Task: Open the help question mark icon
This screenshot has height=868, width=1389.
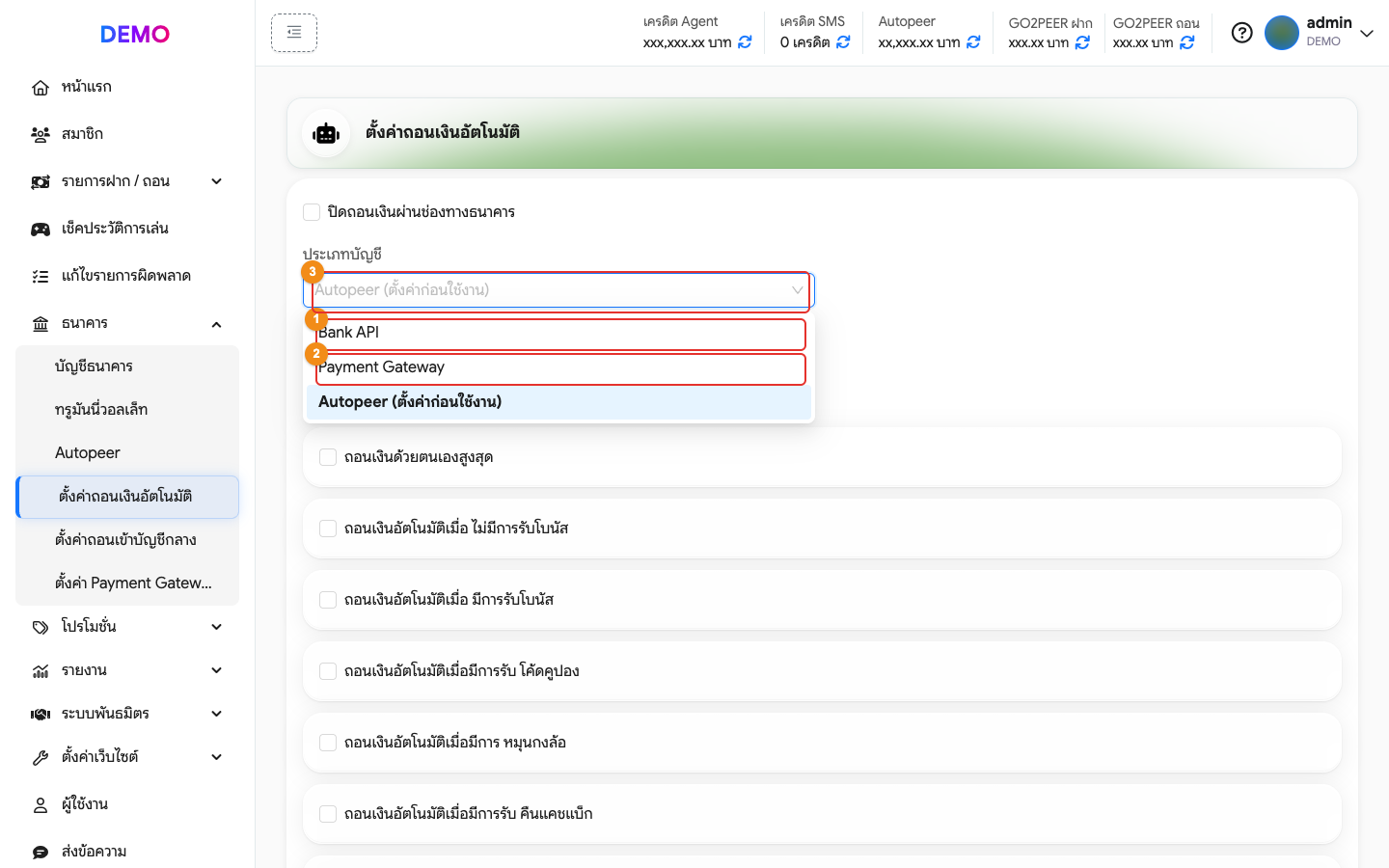Action: pyautogui.click(x=1242, y=33)
